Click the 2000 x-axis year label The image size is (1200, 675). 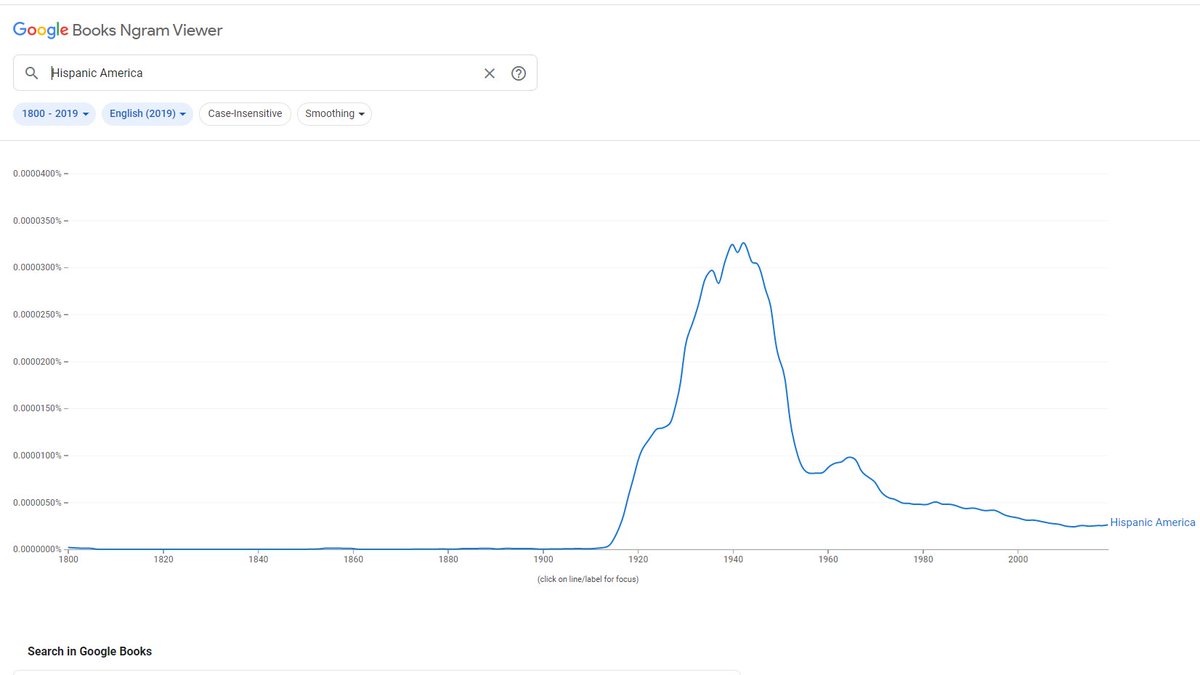(x=1018, y=560)
